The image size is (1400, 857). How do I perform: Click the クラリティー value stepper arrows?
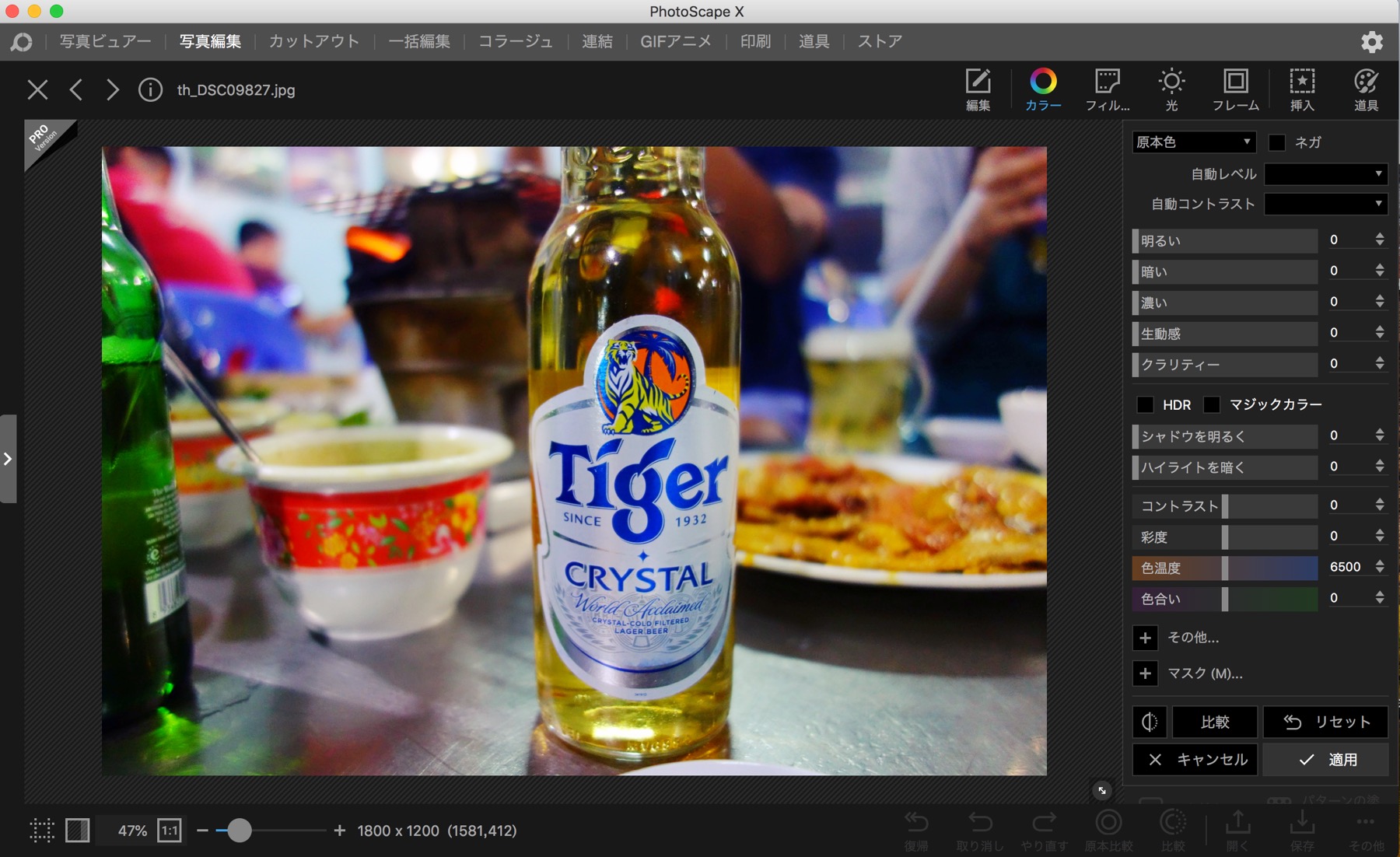[x=1380, y=363]
